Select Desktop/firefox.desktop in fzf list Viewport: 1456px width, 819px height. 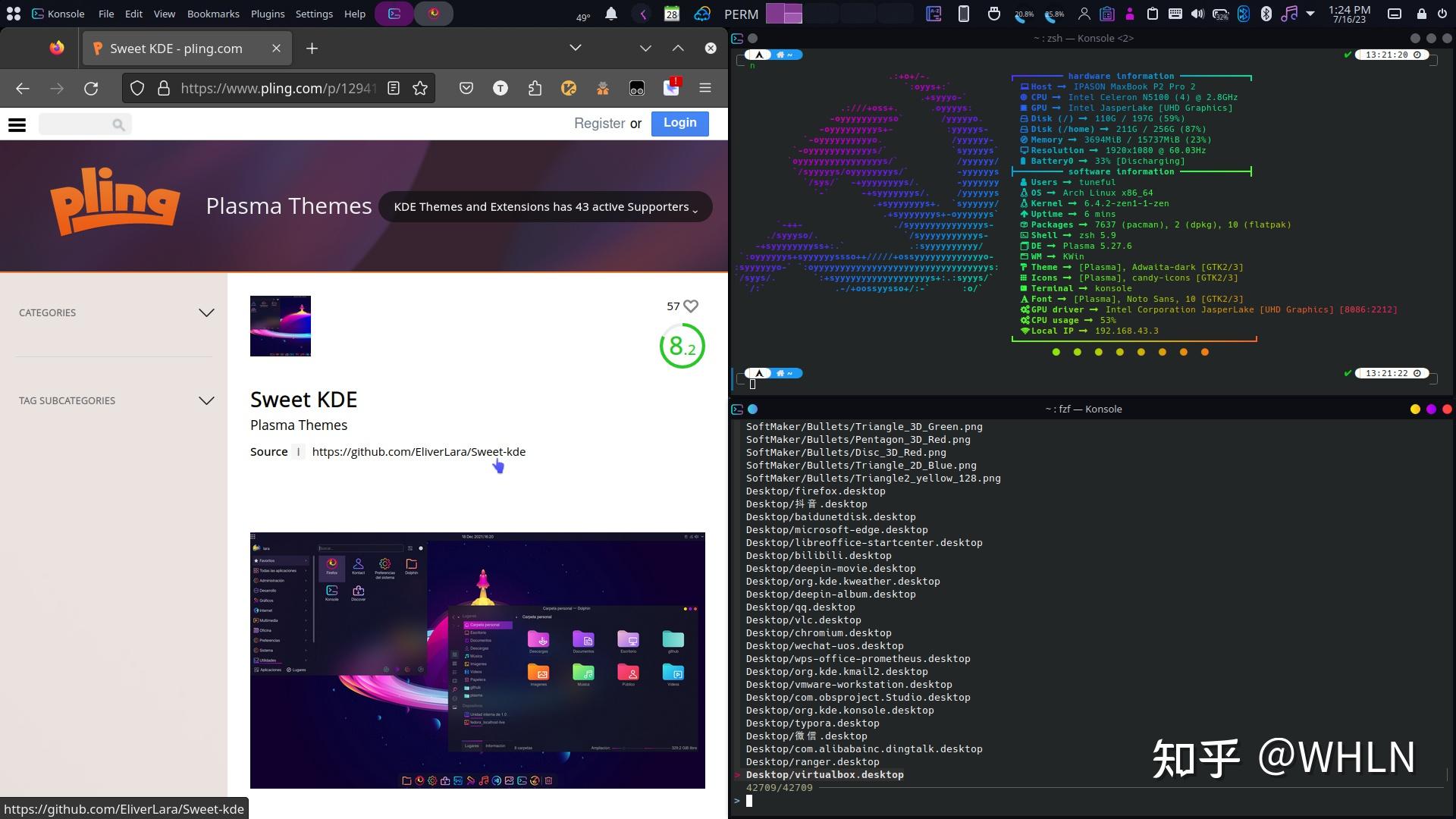pyautogui.click(x=815, y=491)
